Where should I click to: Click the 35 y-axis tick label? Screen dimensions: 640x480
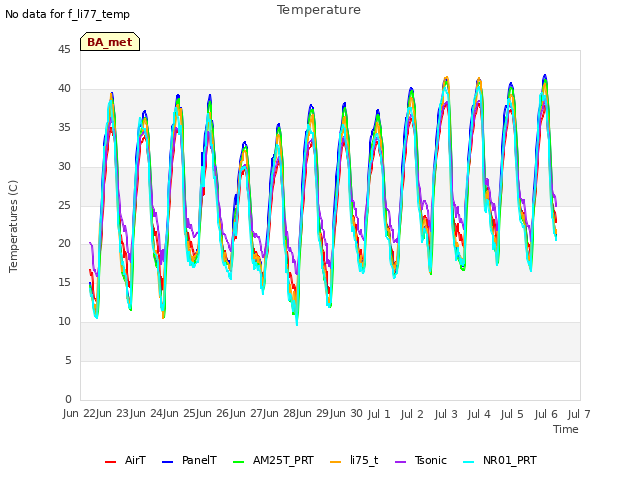[64, 127]
